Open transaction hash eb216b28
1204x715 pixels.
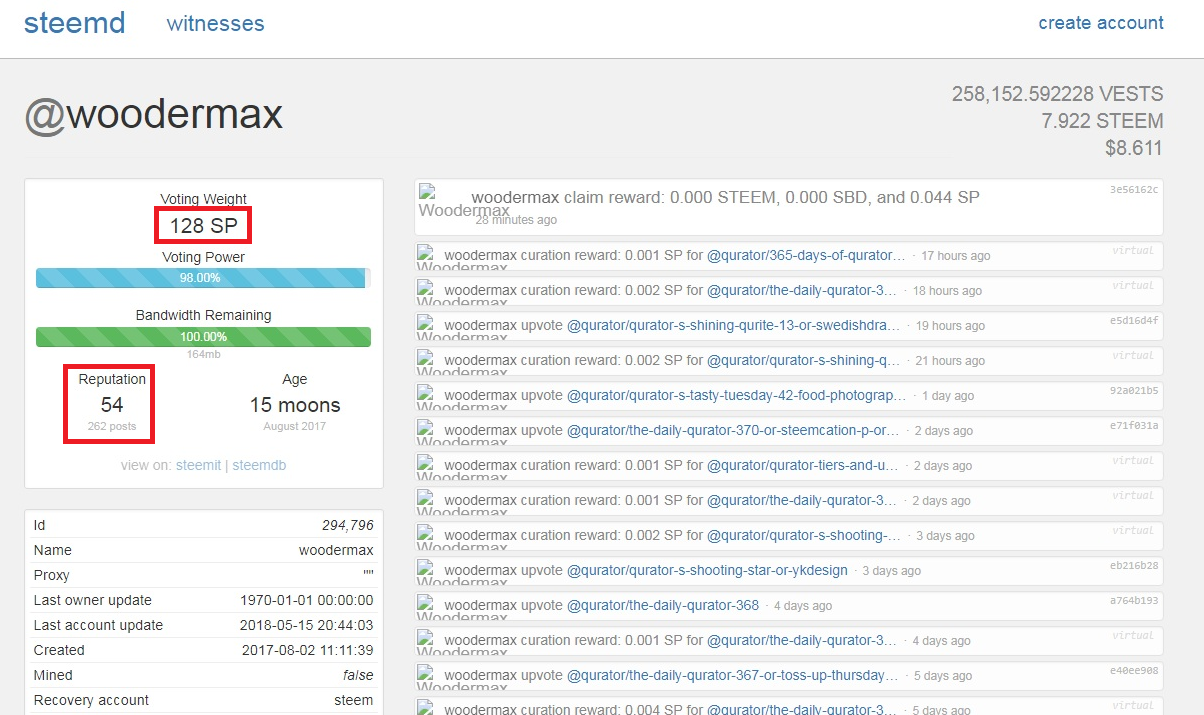tap(1134, 565)
